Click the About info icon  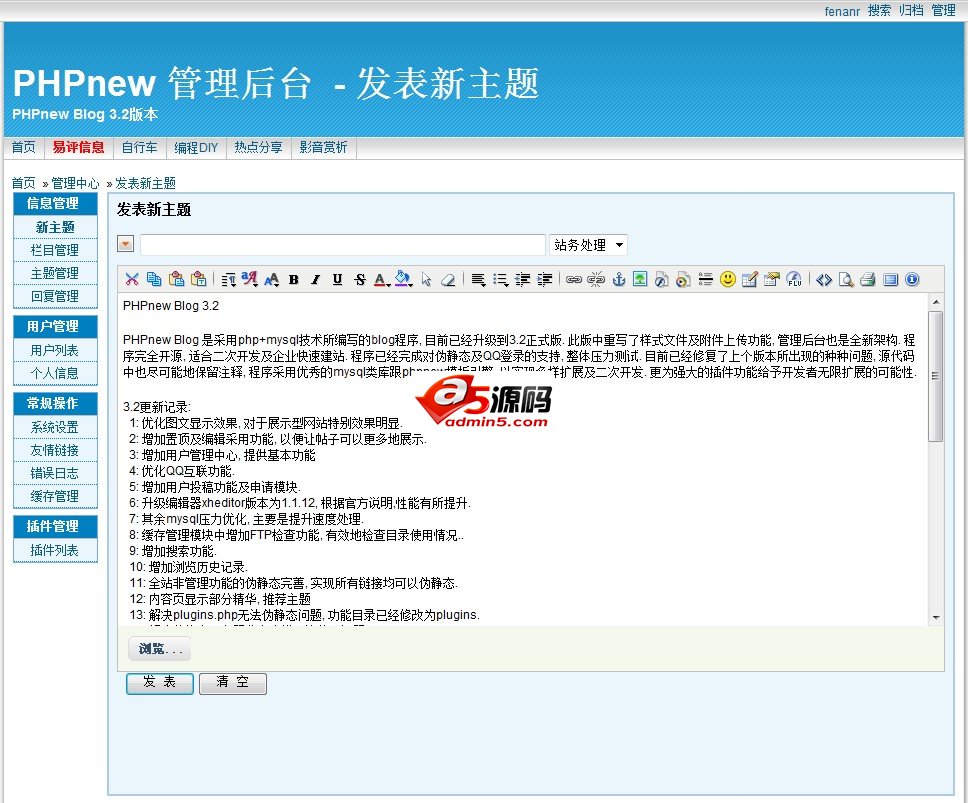(912, 280)
